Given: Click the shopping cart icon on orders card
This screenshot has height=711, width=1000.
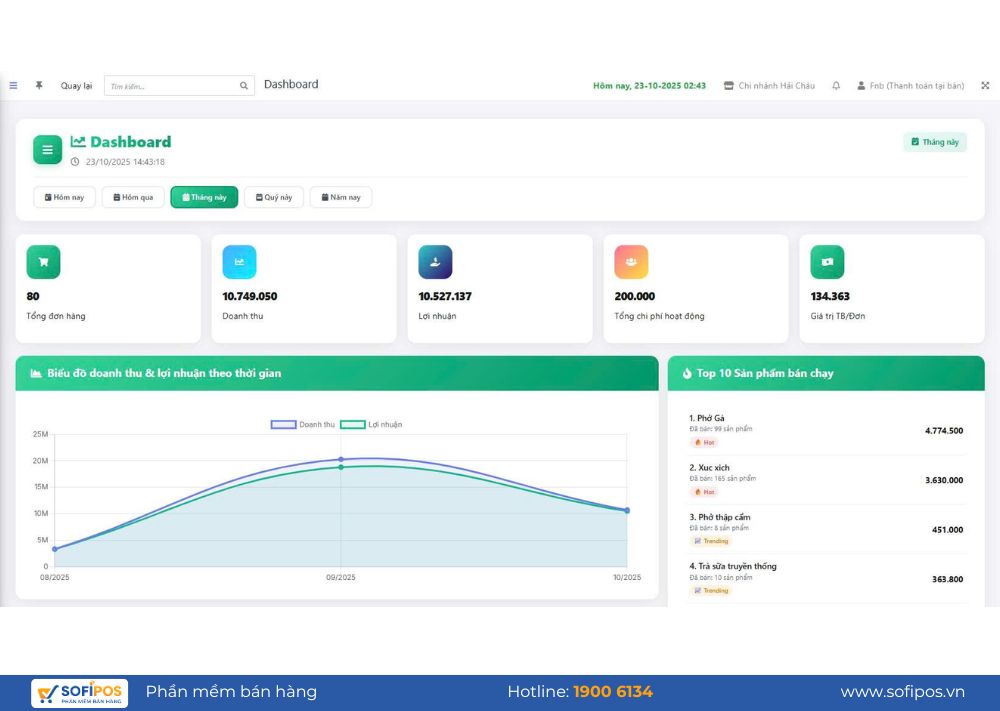Looking at the screenshot, I should pyautogui.click(x=43, y=262).
